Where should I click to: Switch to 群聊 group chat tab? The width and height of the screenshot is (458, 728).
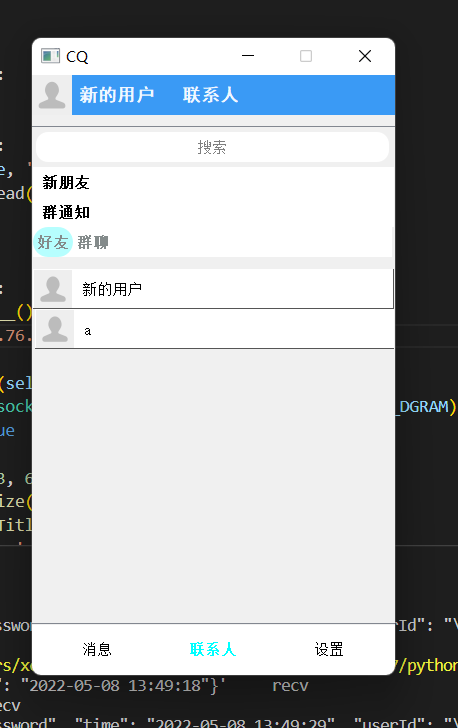point(93,242)
